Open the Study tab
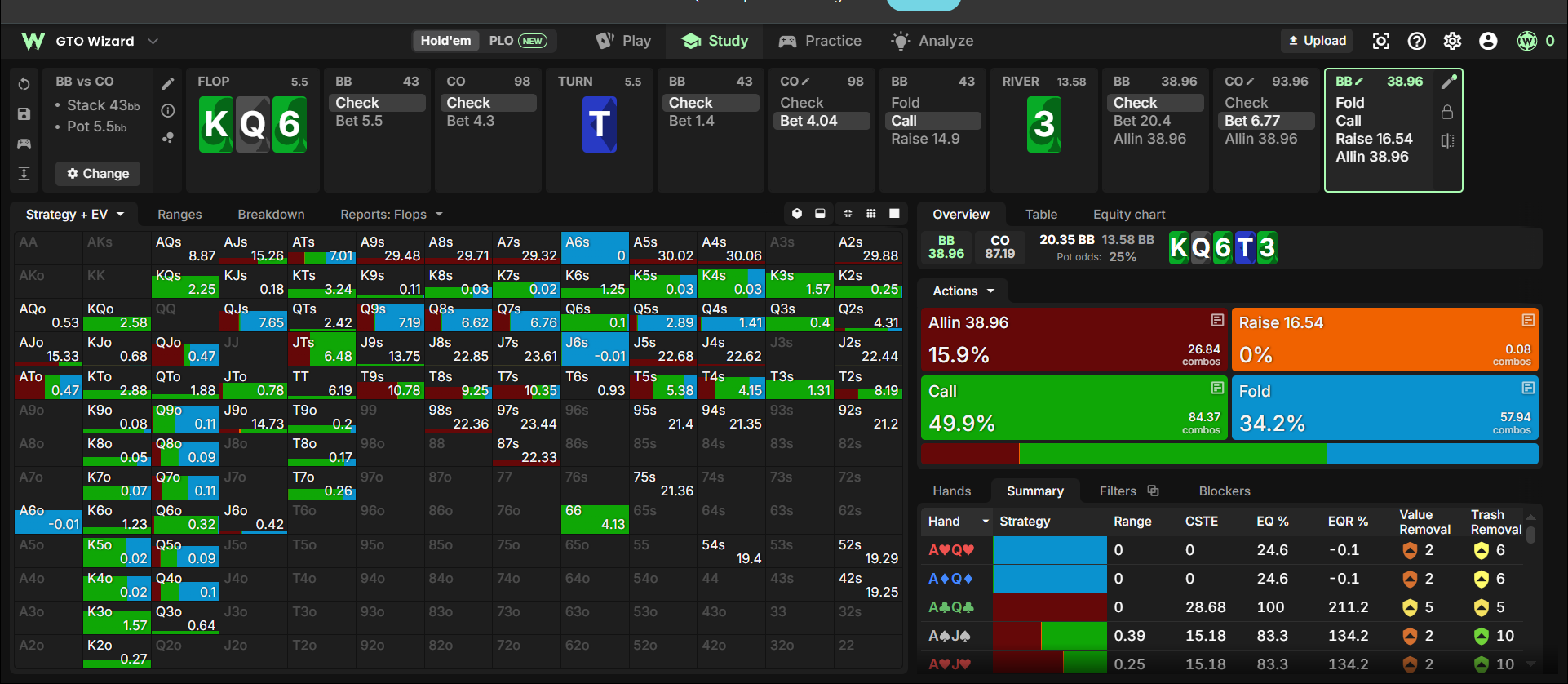The image size is (1568, 684). pos(715,41)
